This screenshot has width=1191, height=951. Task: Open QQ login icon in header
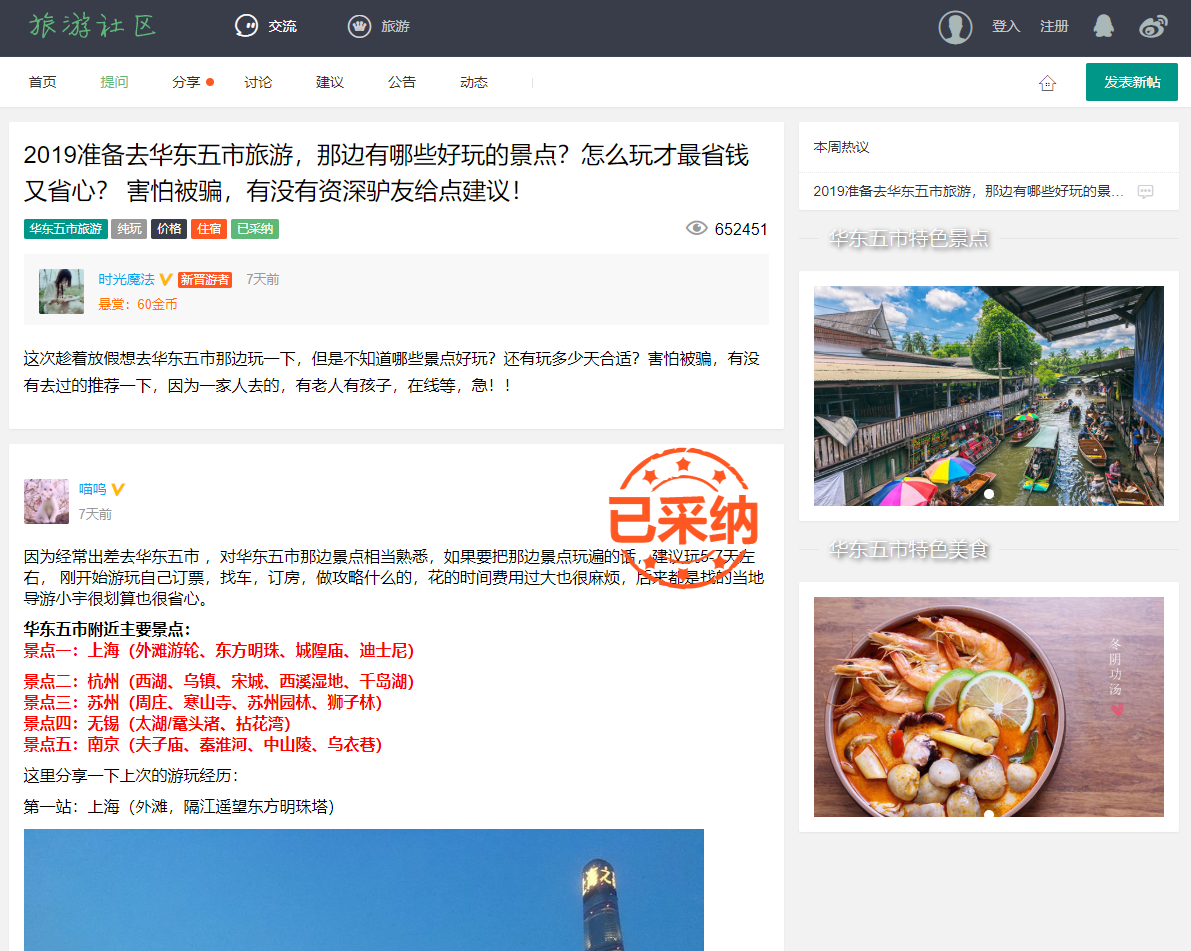pos(1103,26)
